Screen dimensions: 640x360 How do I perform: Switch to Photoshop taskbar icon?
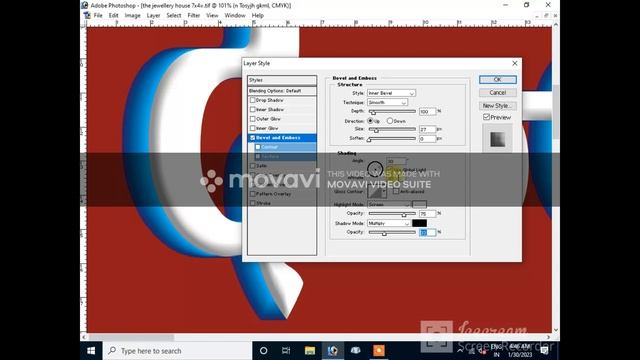(333, 351)
